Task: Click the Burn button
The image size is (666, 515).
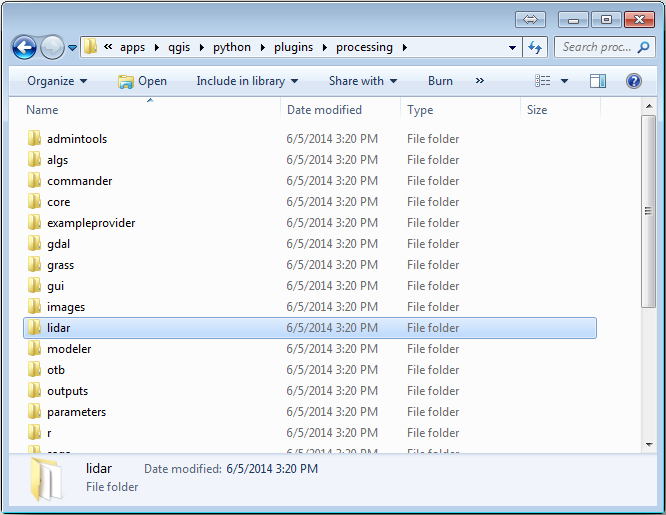Action: click(440, 81)
